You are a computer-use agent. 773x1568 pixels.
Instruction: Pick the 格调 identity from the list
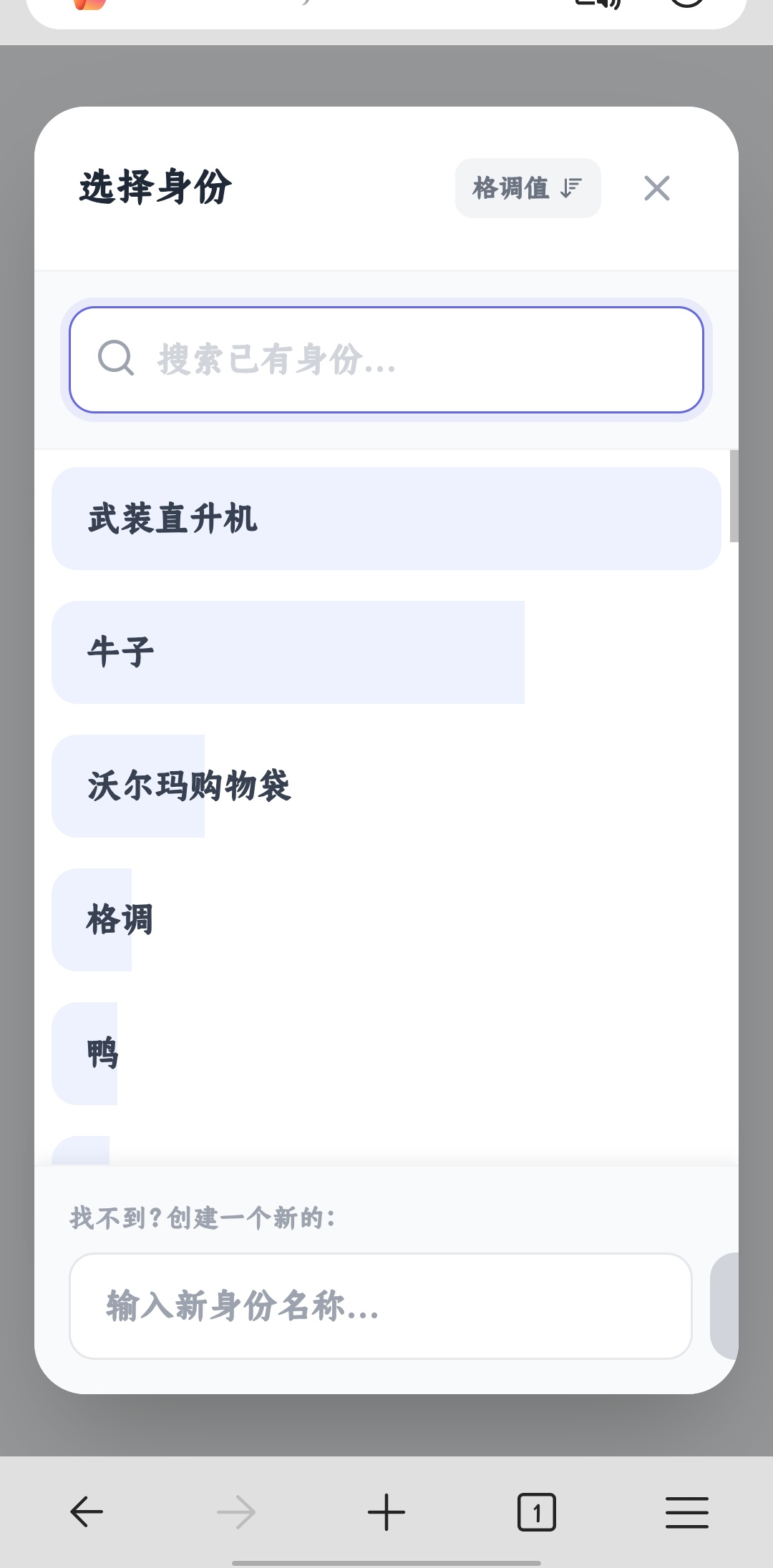pyautogui.click(x=120, y=920)
